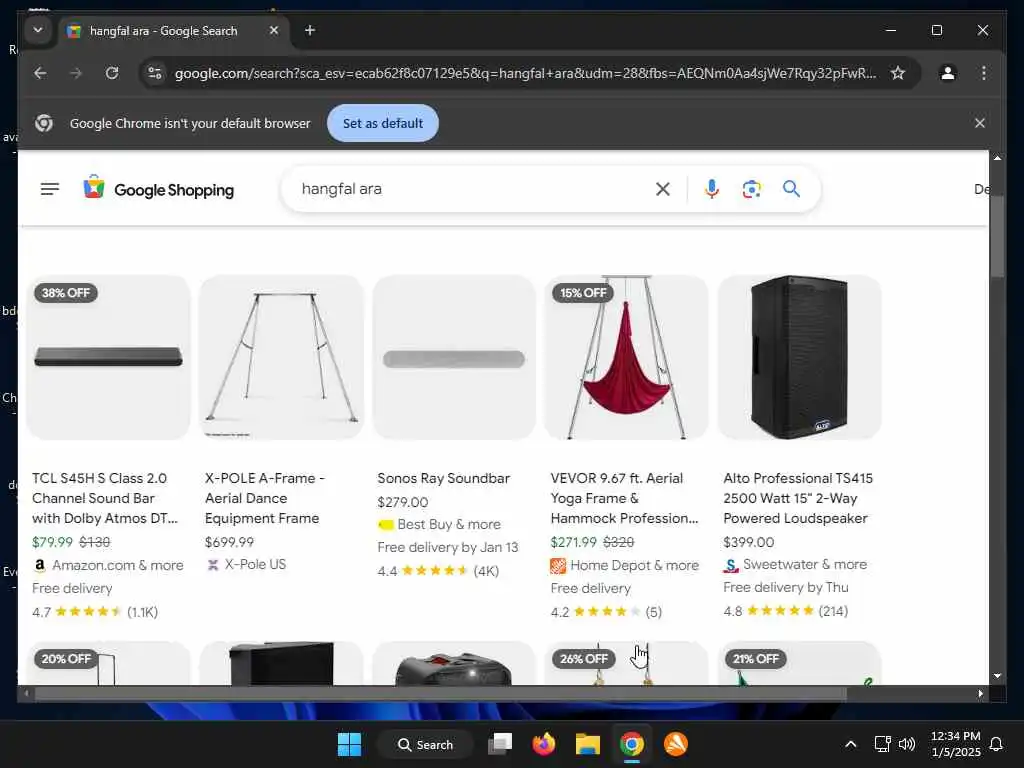The height and width of the screenshot is (768, 1024).
Task: Reload the page using refresh icon
Action: (x=112, y=73)
